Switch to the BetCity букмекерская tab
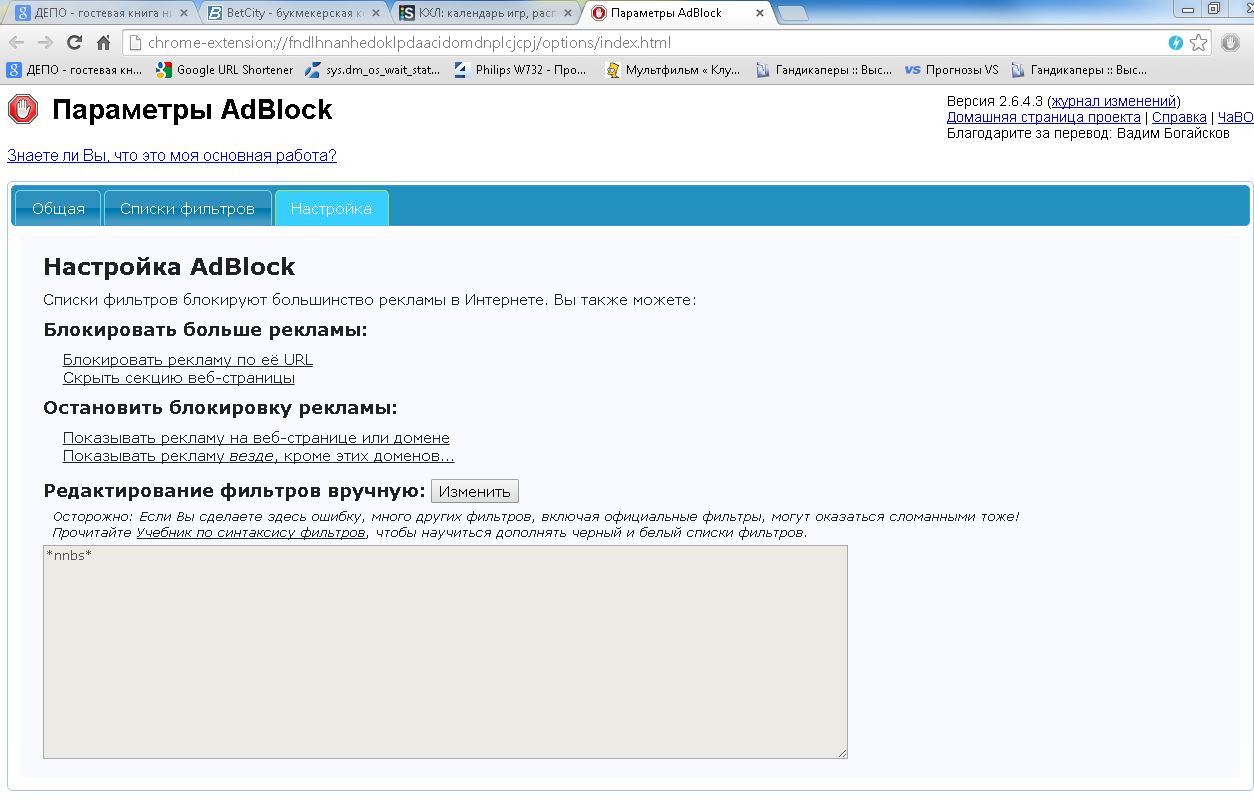Image resolution: width=1254 pixels, height=810 pixels. tap(292, 14)
